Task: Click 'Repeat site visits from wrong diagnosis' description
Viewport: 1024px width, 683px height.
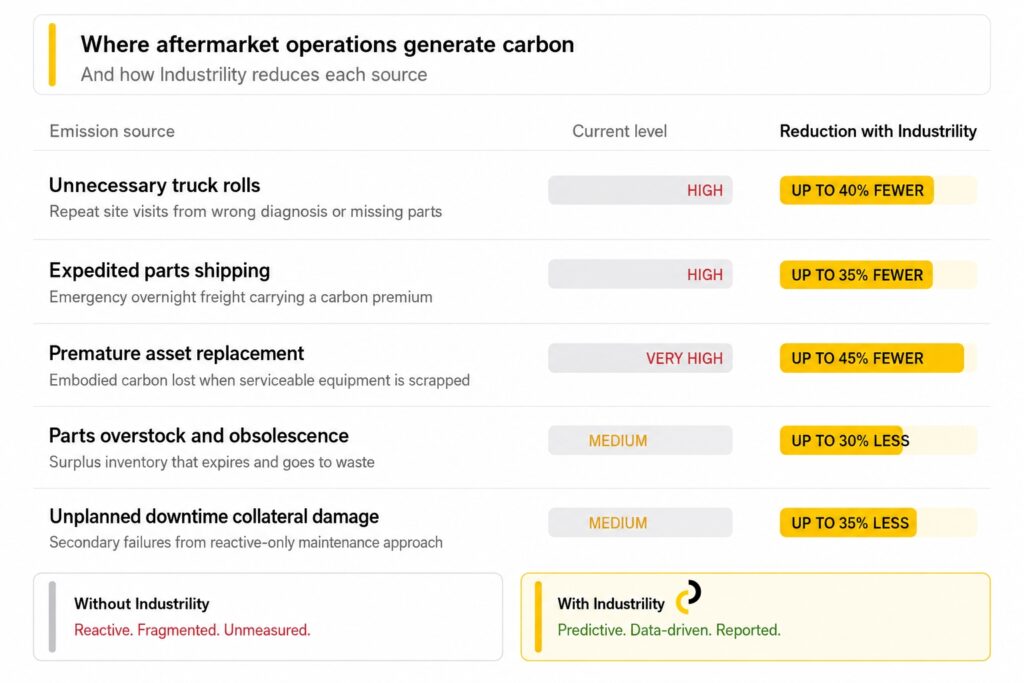Action: click(x=246, y=212)
